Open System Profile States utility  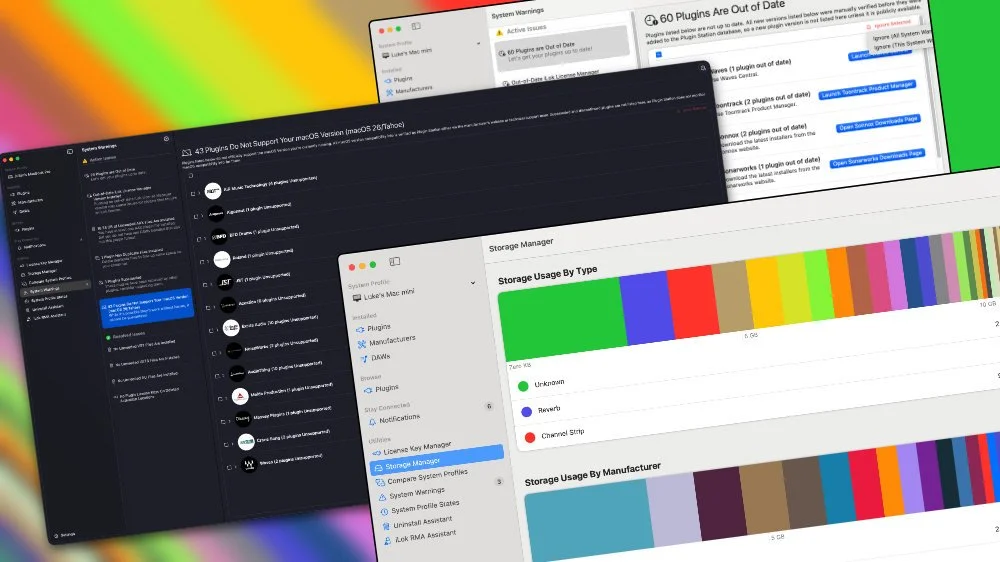(x=420, y=507)
